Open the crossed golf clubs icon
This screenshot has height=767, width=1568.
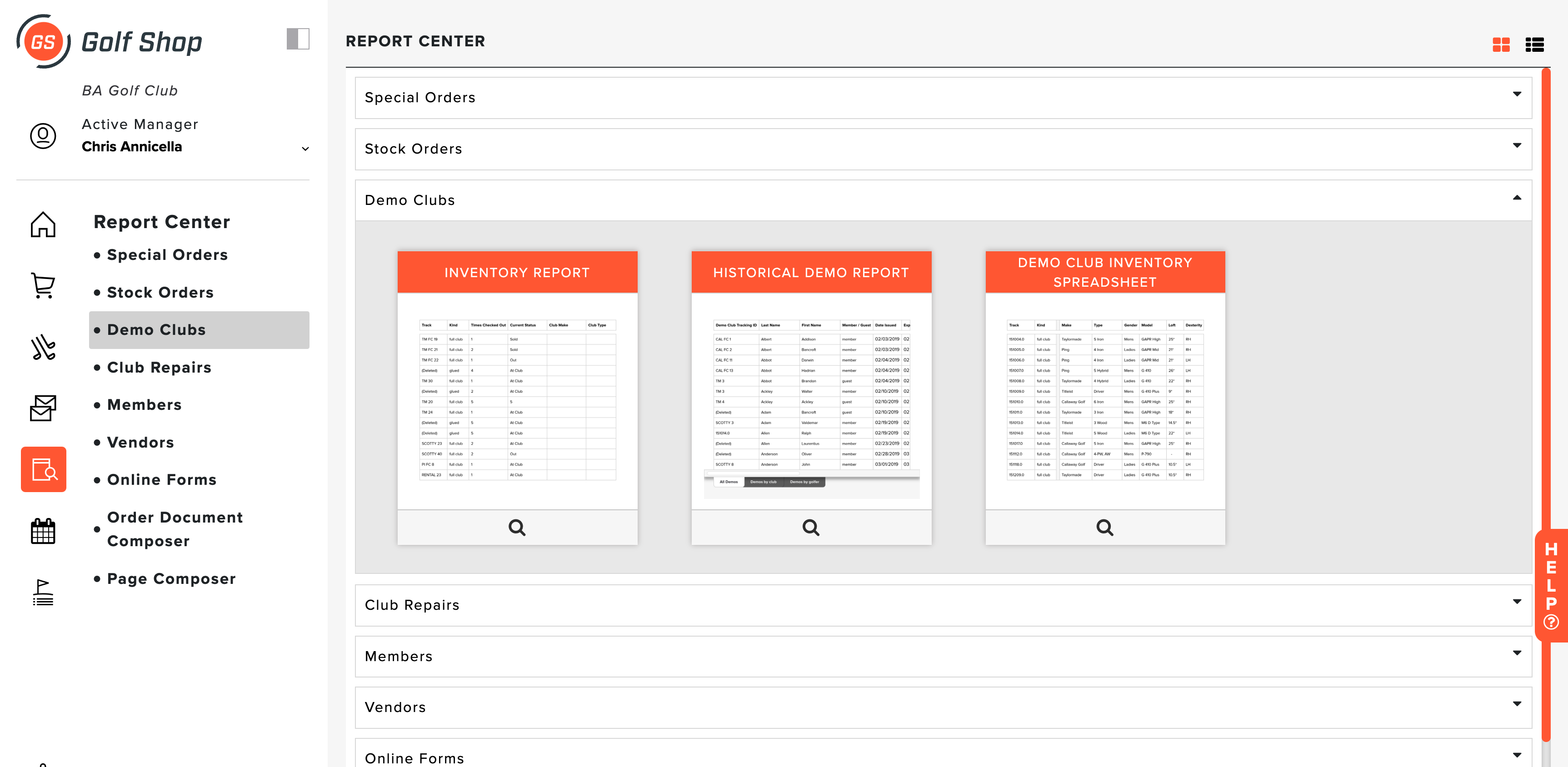click(43, 347)
